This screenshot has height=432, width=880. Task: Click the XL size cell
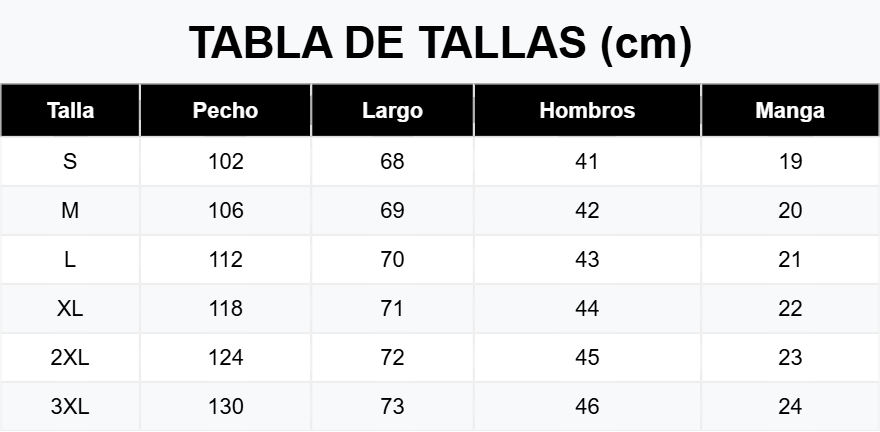pos(70,309)
